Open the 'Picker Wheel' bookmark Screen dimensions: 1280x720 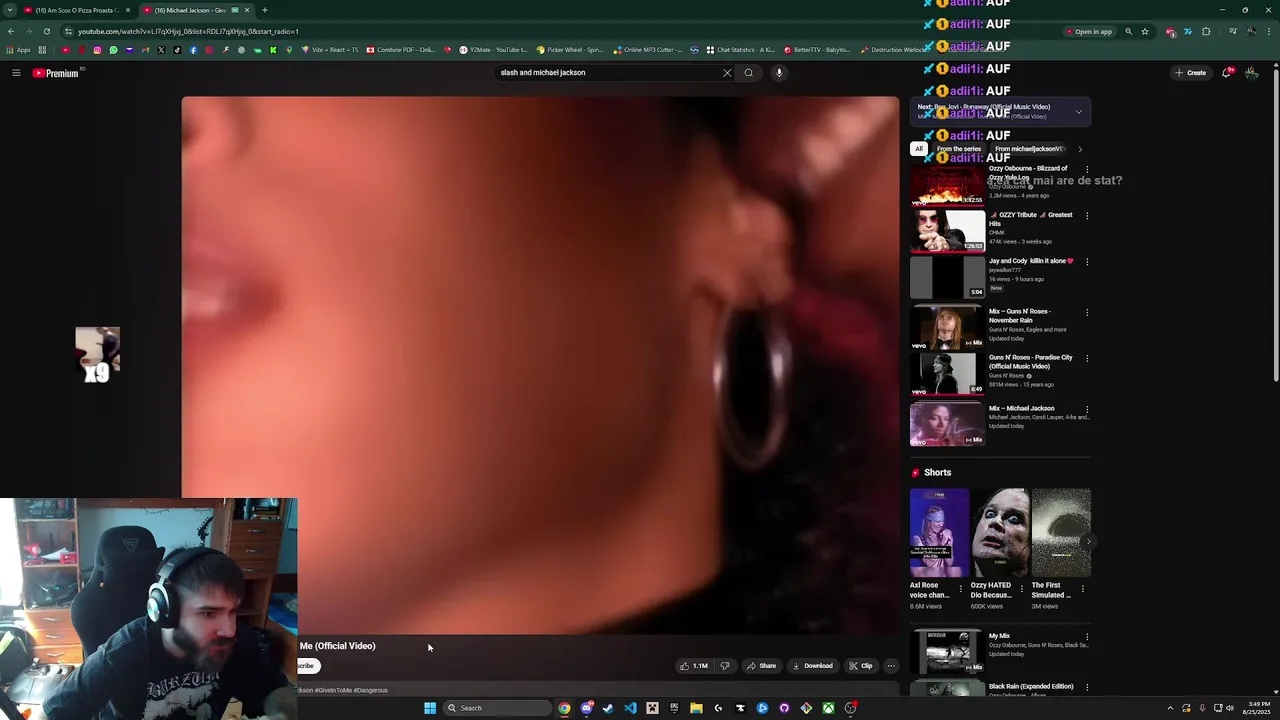click(x=570, y=50)
